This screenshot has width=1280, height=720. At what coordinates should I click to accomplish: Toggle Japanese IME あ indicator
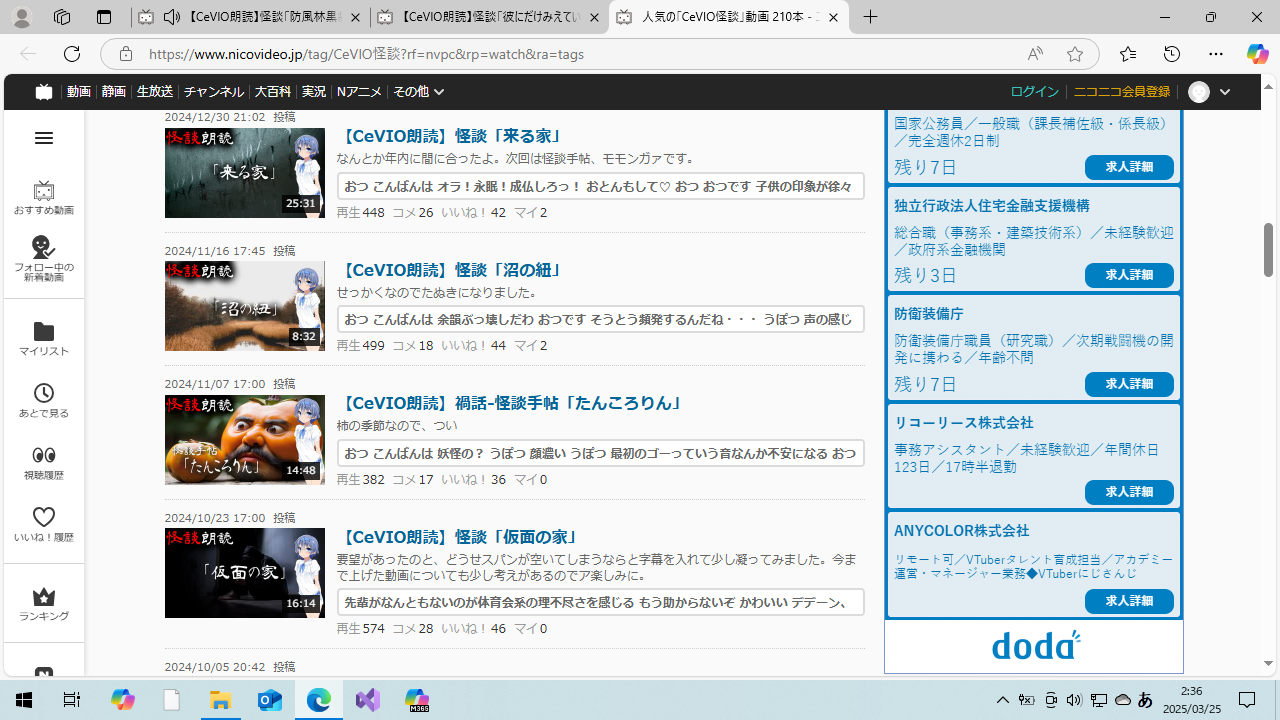[1145, 700]
